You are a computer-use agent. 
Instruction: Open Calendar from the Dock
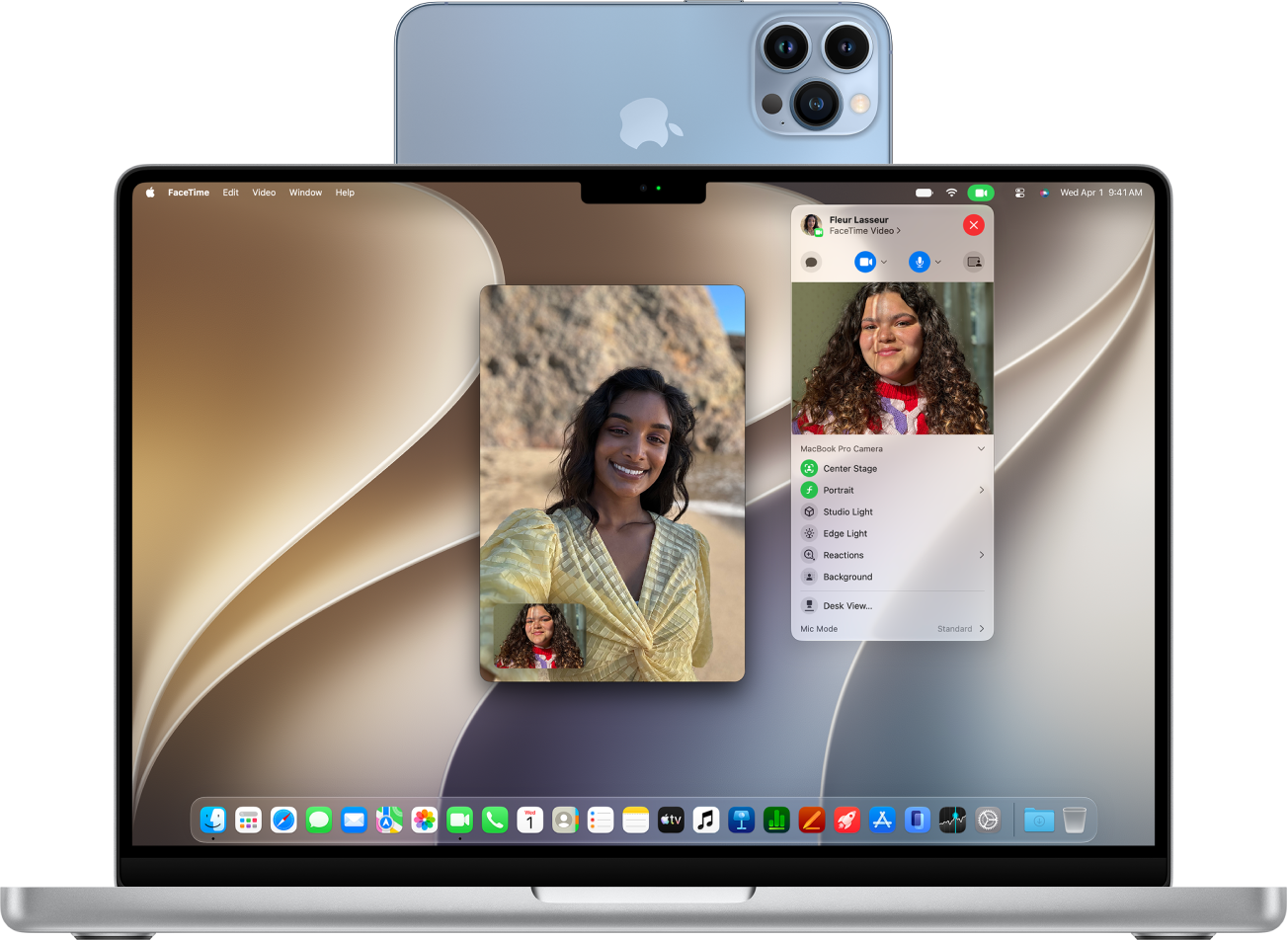530,820
